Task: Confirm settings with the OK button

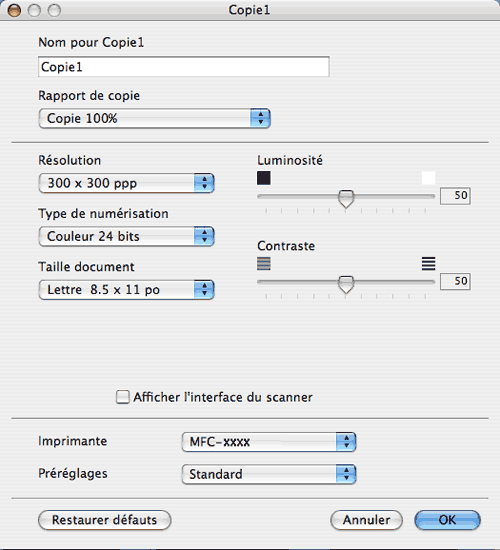Action: [447, 520]
